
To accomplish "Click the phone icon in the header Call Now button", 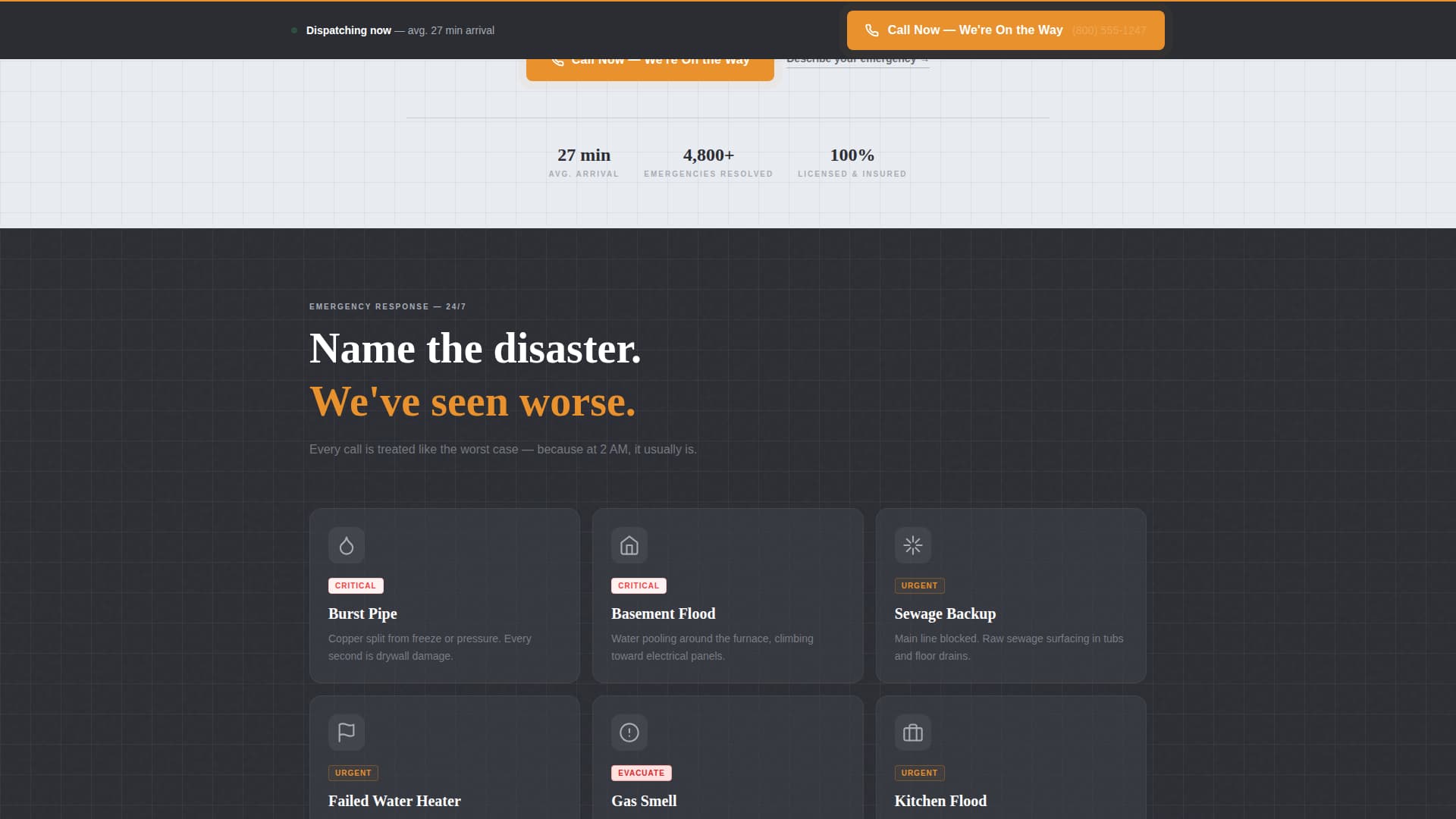I will pyautogui.click(x=871, y=30).
